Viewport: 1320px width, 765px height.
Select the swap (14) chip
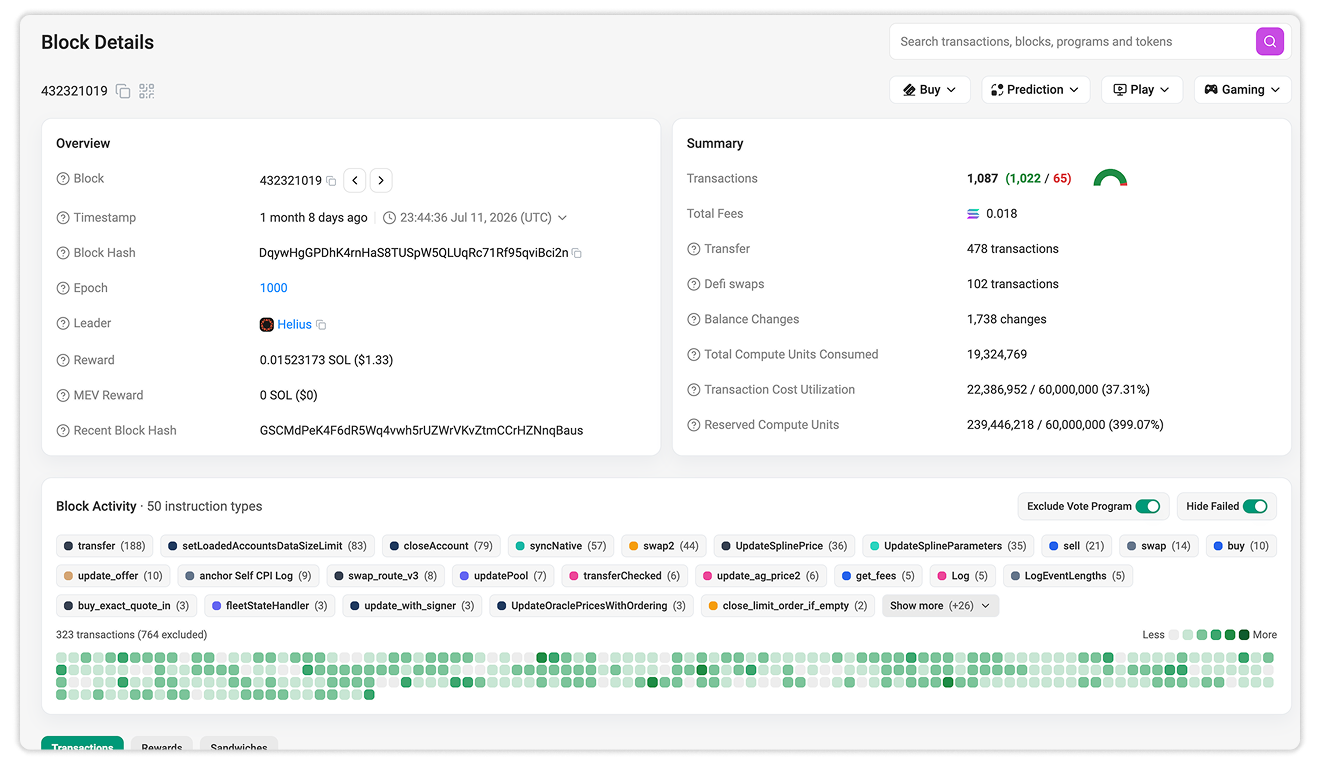pyautogui.click(x=1158, y=546)
